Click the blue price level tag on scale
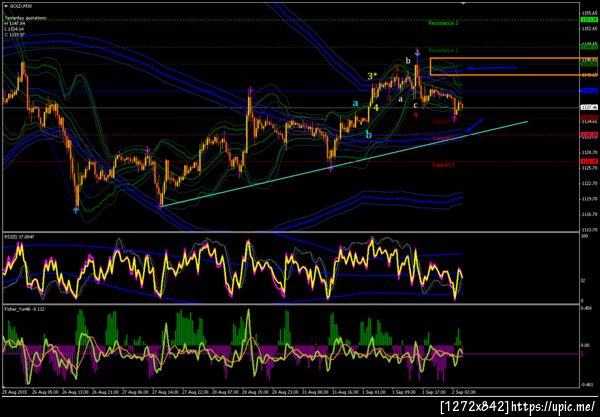This screenshot has width=600, height=417. [589, 91]
